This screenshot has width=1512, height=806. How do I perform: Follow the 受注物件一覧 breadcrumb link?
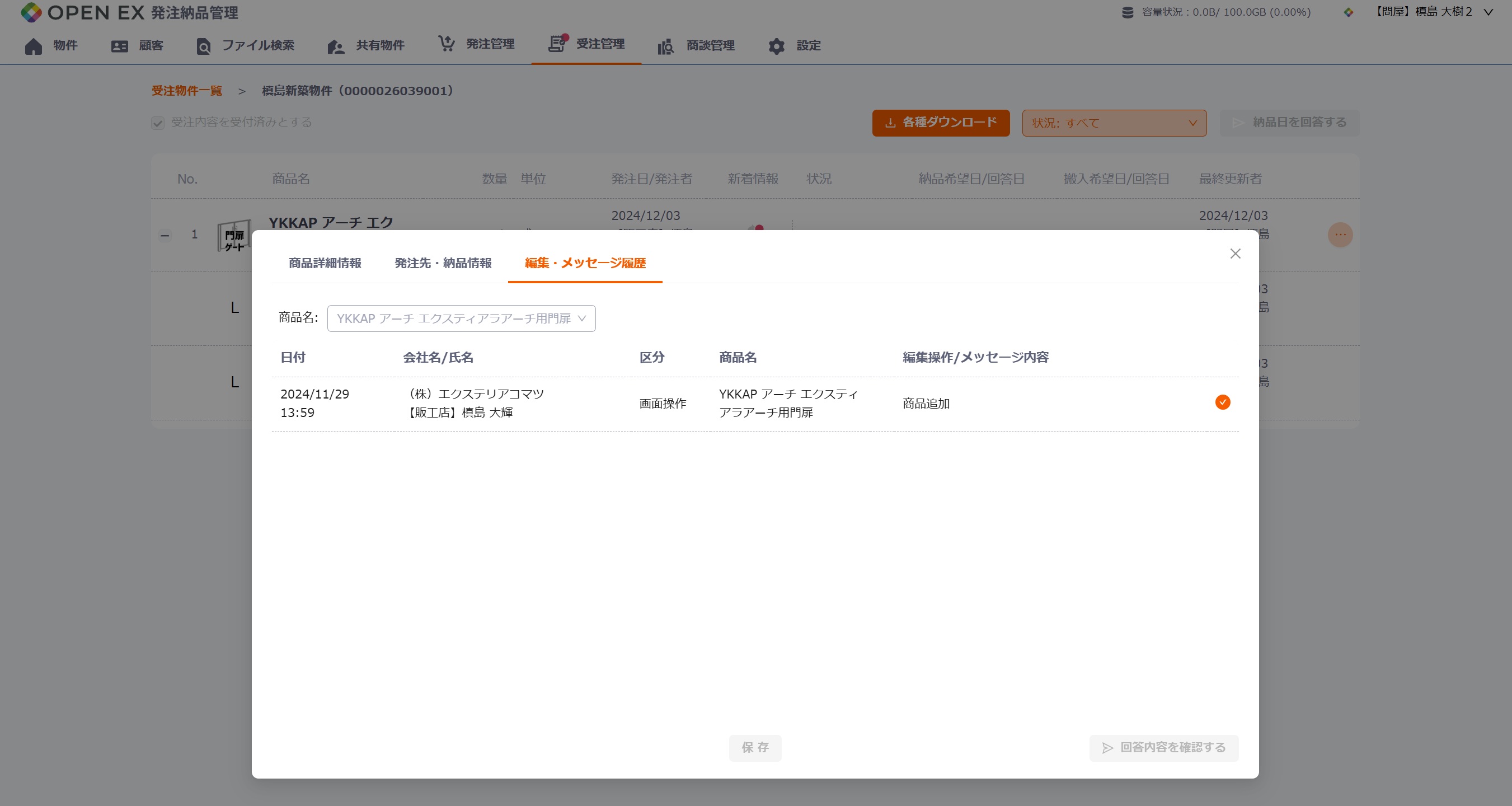click(x=187, y=91)
